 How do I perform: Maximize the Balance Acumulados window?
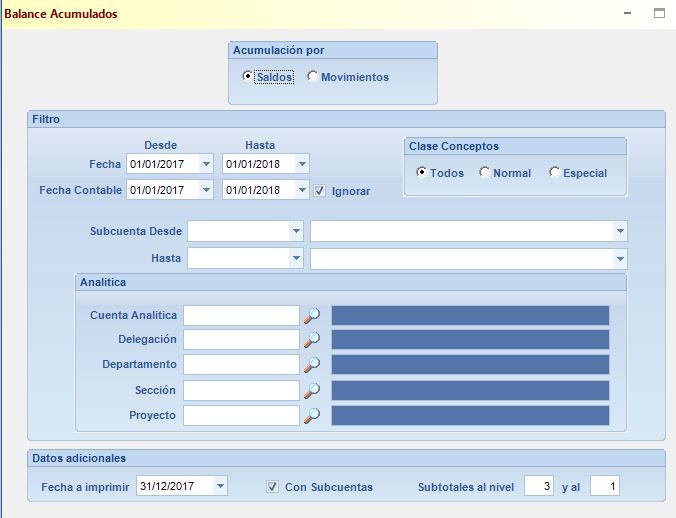click(659, 13)
